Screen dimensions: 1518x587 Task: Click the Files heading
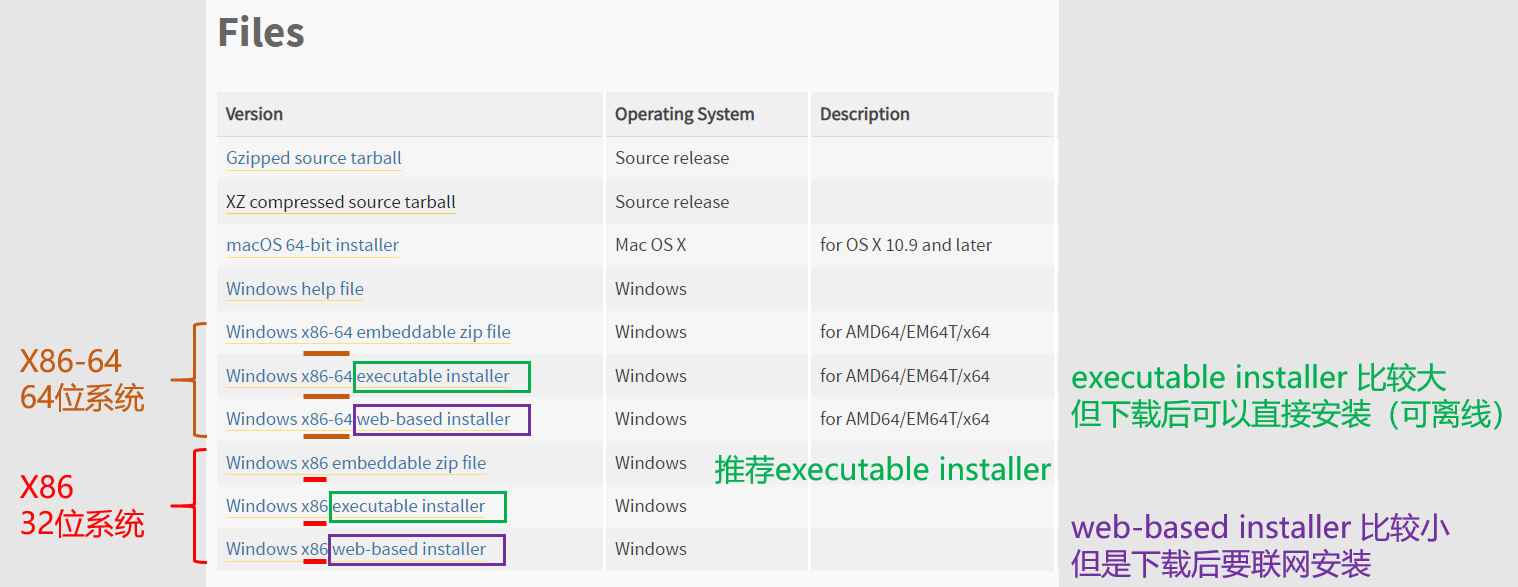[261, 32]
